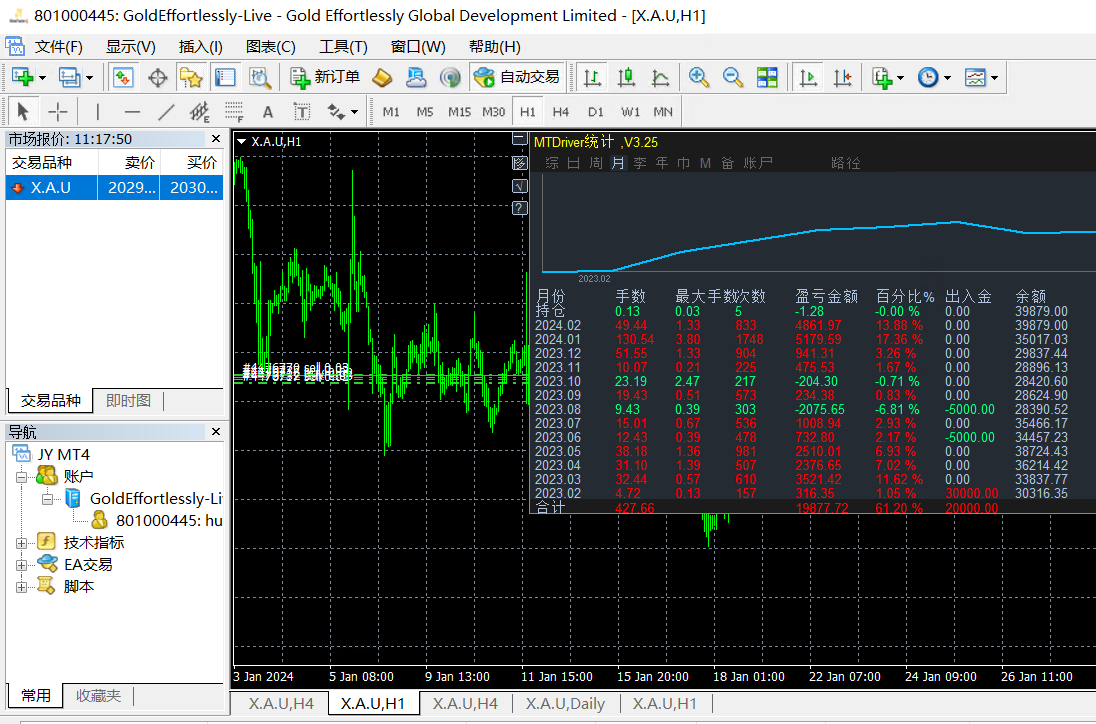Click the indicators list icon
Viewport: 1096px width, 724px height.
881,77
